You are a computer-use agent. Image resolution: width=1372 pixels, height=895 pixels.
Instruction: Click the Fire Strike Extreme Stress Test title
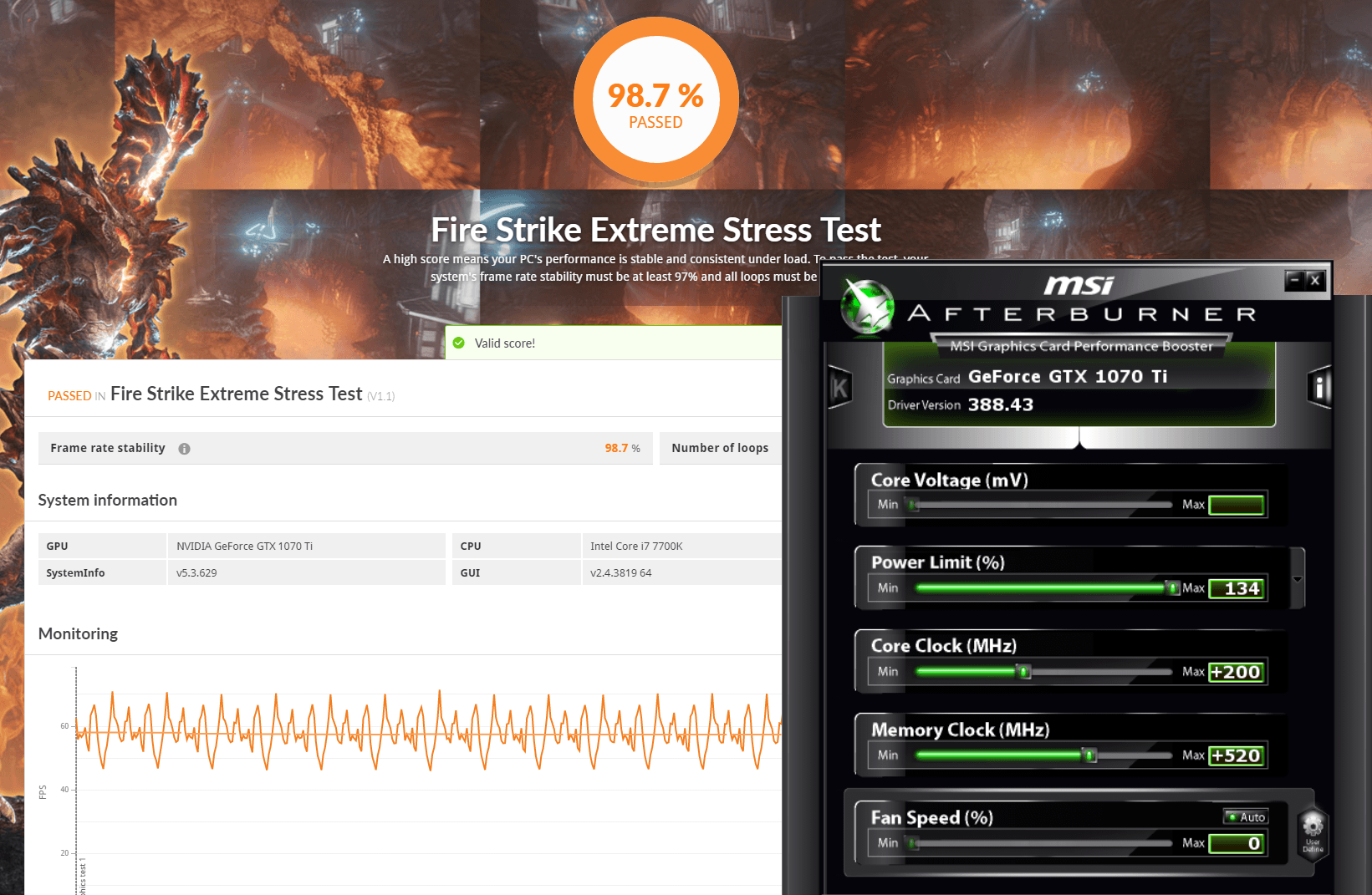(656, 230)
